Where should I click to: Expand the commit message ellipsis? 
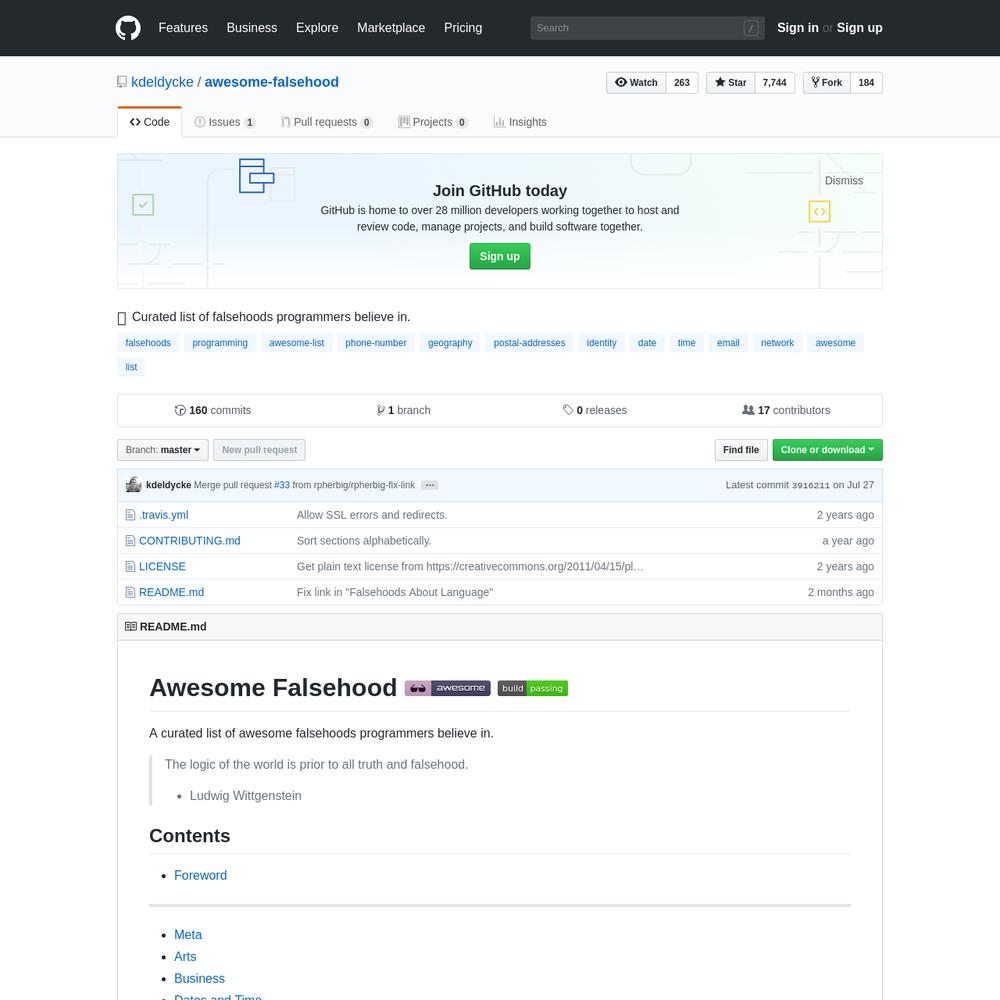(430, 485)
